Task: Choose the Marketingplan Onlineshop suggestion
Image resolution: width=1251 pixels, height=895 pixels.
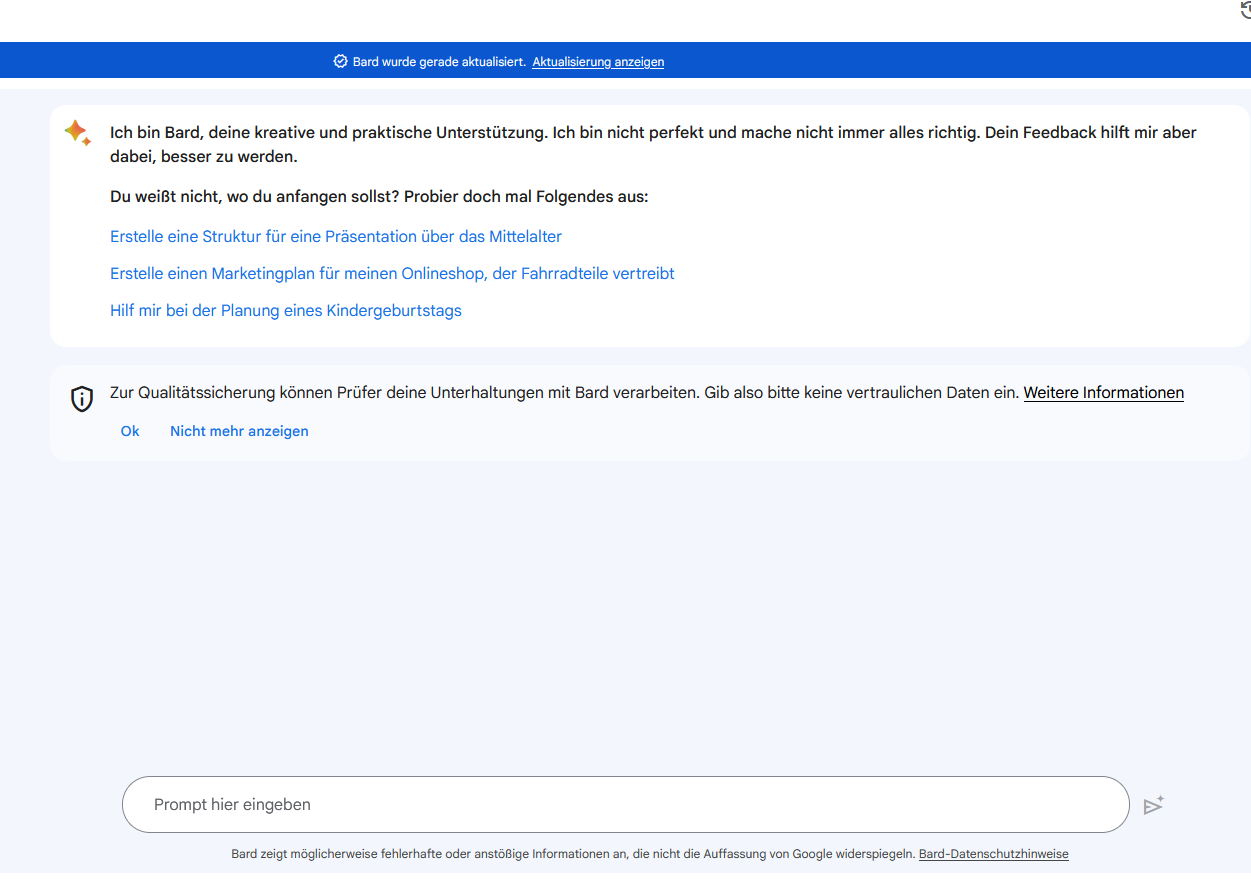Action: coord(392,273)
